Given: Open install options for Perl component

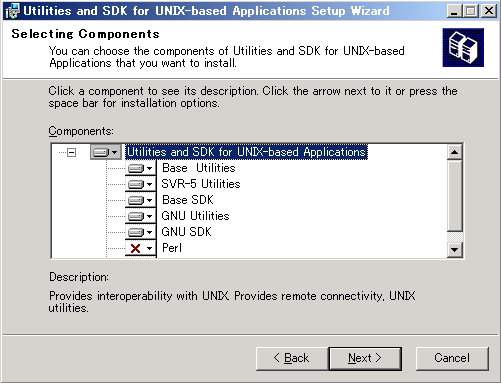Looking at the screenshot, I should coord(141,248).
